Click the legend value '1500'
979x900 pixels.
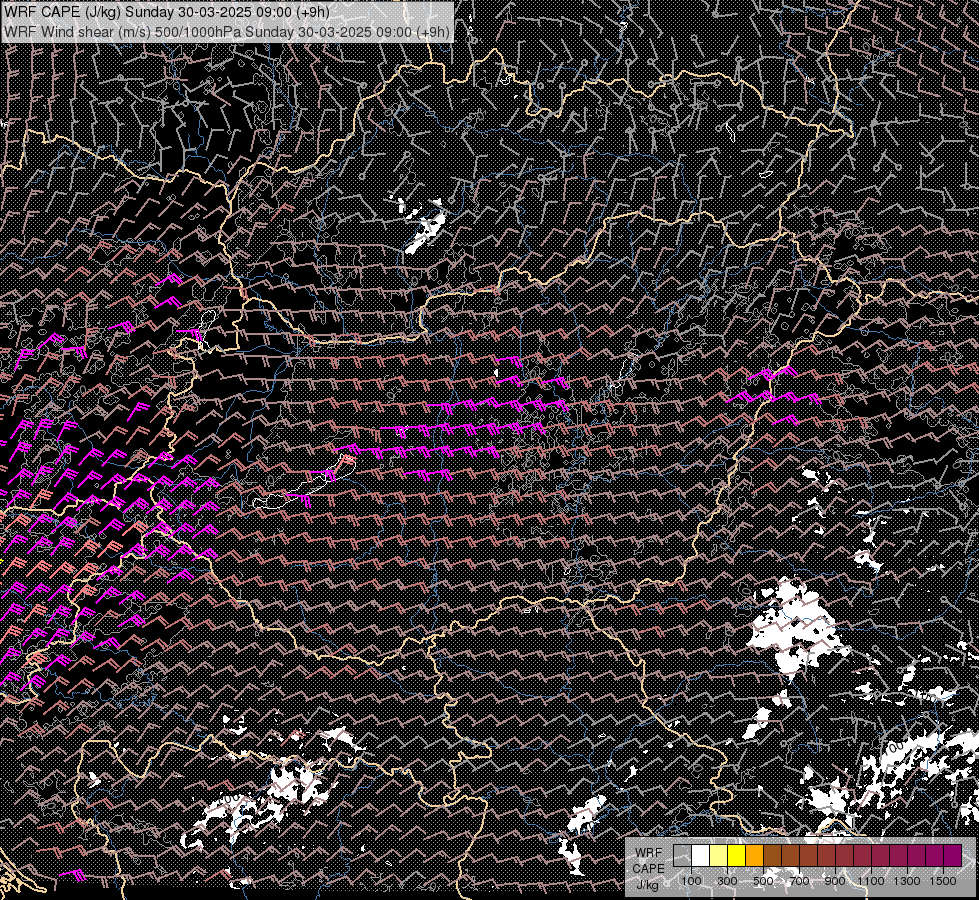point(943,881)
